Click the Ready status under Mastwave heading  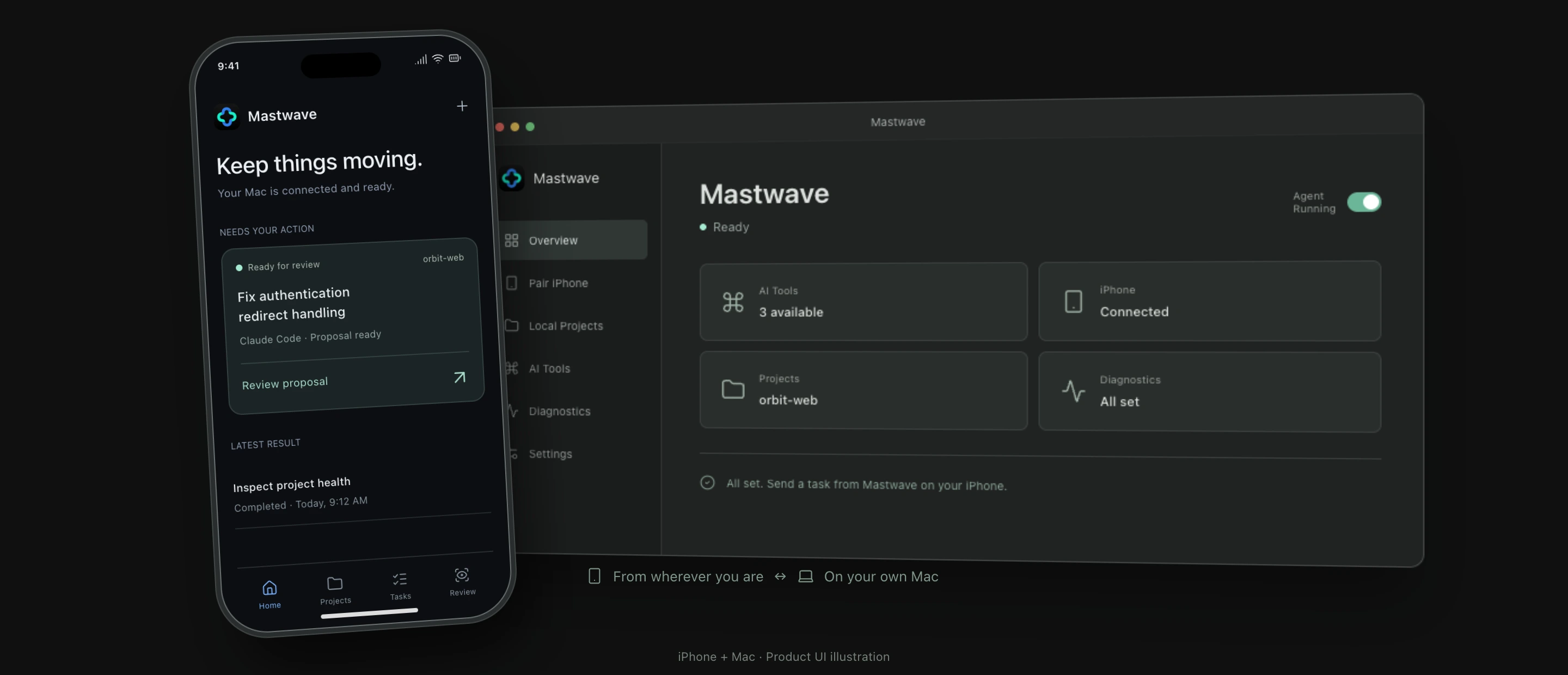[x=724, y=227]
